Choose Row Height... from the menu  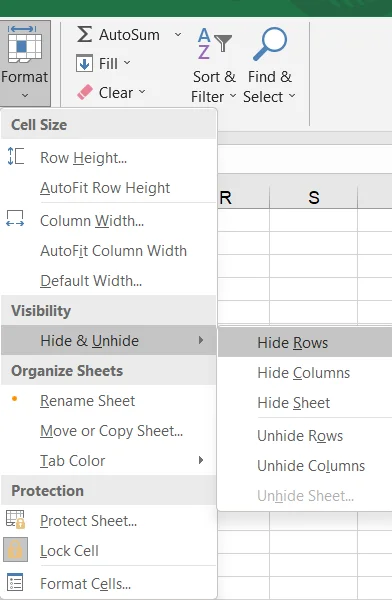pos(109,157)
